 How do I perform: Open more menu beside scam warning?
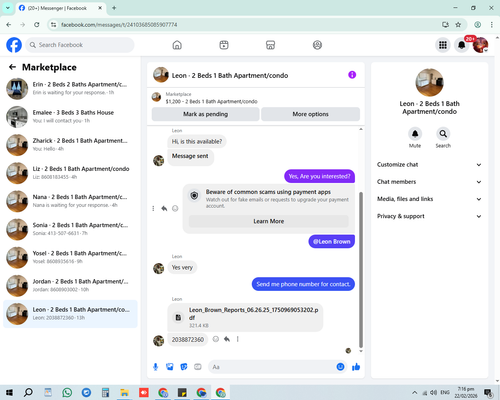[153, 208]
